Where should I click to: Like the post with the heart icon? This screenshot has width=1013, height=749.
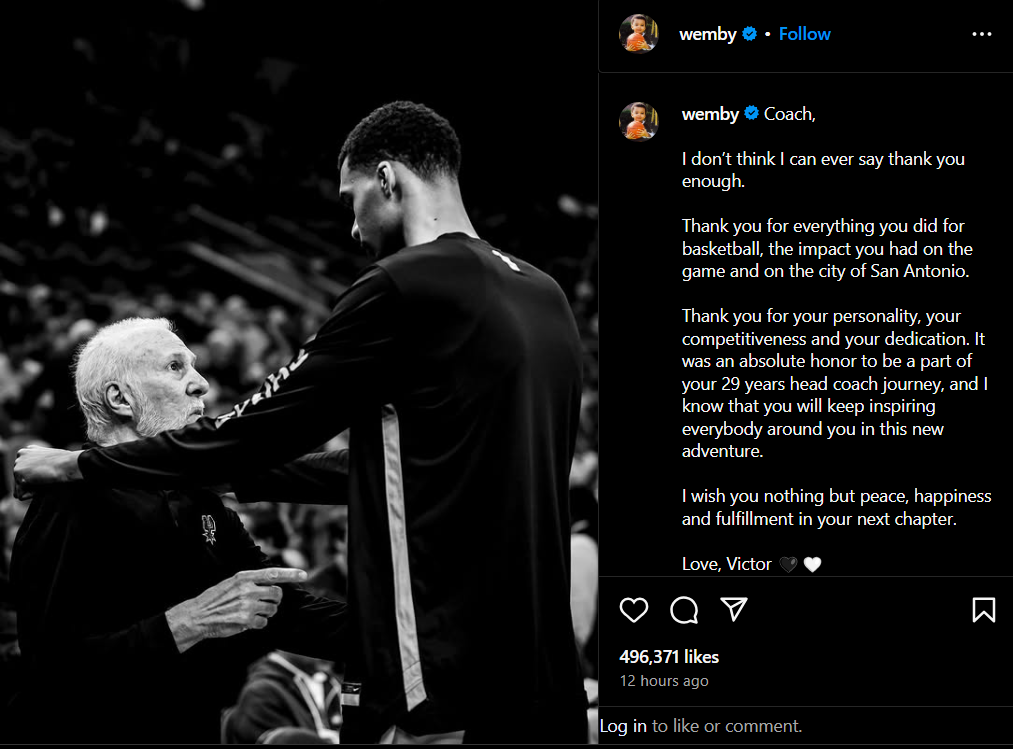click(x=633, y=609)
